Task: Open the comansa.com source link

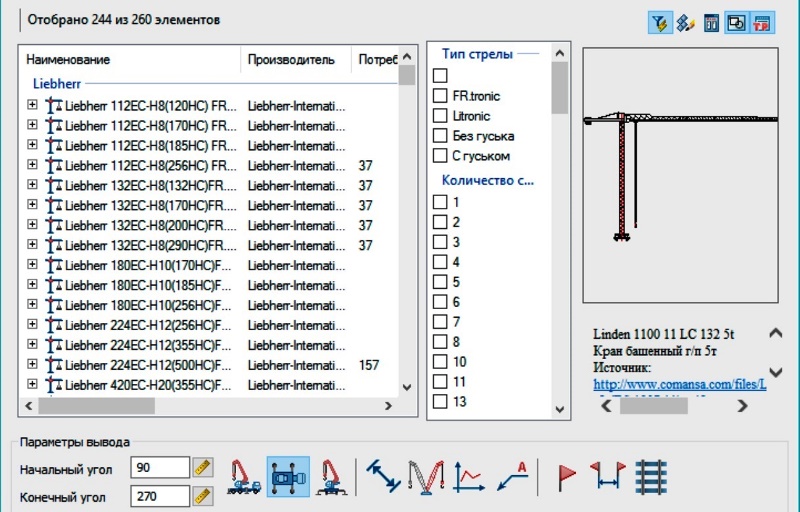Action: [680, 385]
